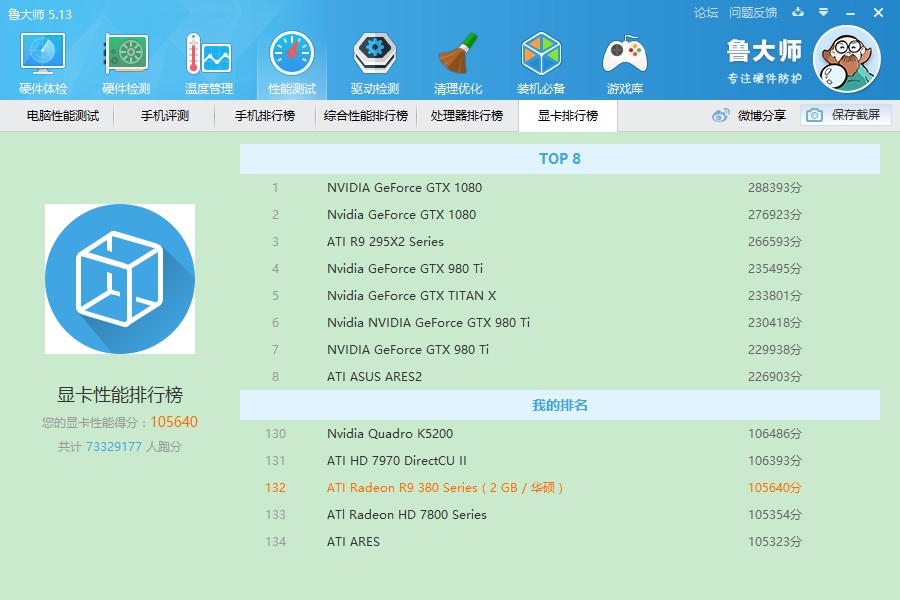Select ATI HD 7970 DirectCU II row
The width and height of the screenshot is (900, 600).
pos(560,460)
